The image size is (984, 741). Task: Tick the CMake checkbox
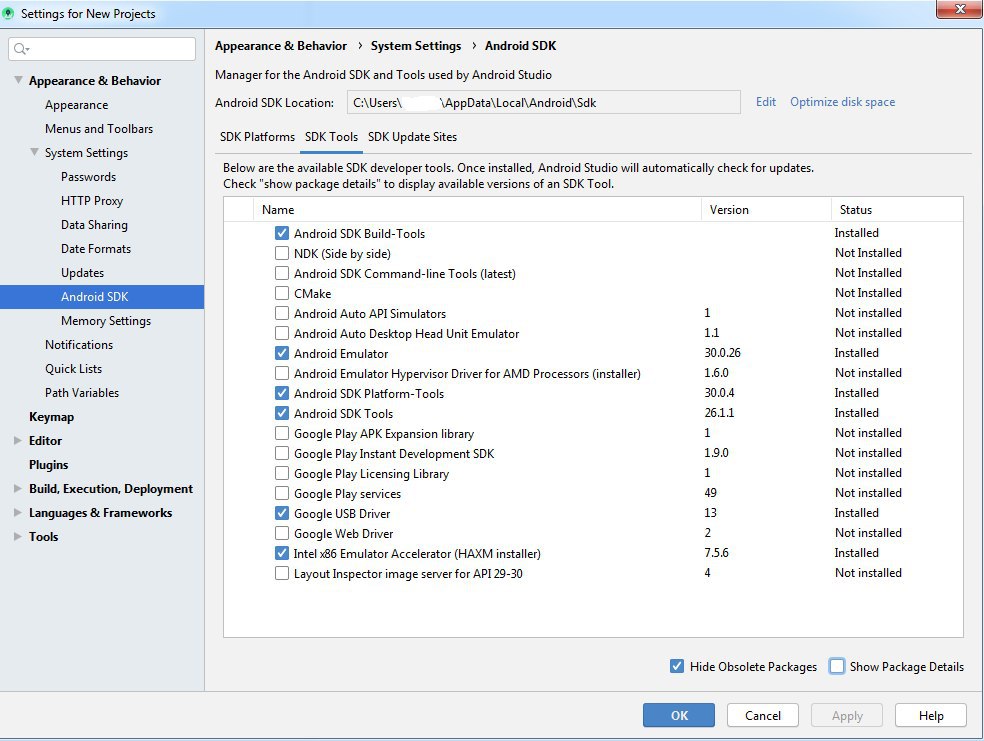point(282,294)
